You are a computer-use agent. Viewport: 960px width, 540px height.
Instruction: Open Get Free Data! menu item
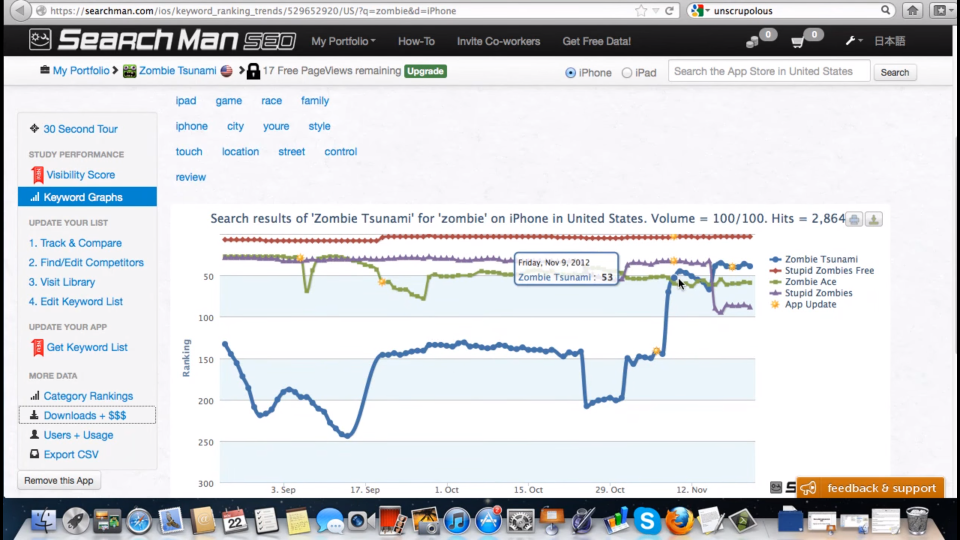[596, 41]
